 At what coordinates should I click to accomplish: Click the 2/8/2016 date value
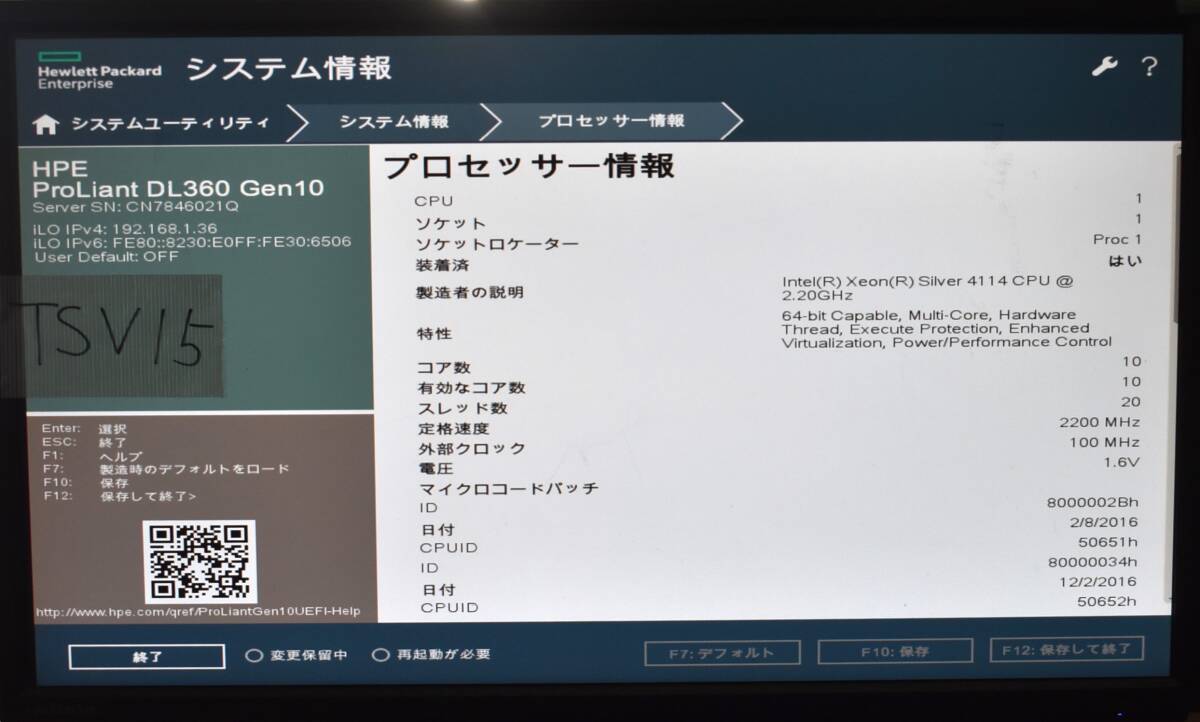(x=1104, y=522)
